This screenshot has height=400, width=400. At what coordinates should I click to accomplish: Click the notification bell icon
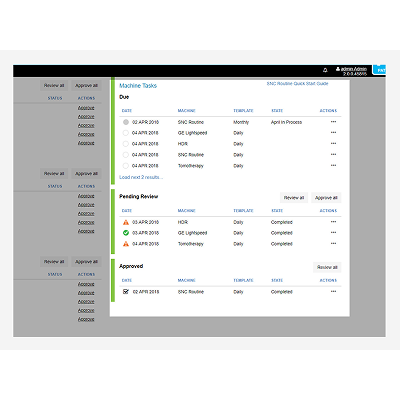(x=325, y=70)
